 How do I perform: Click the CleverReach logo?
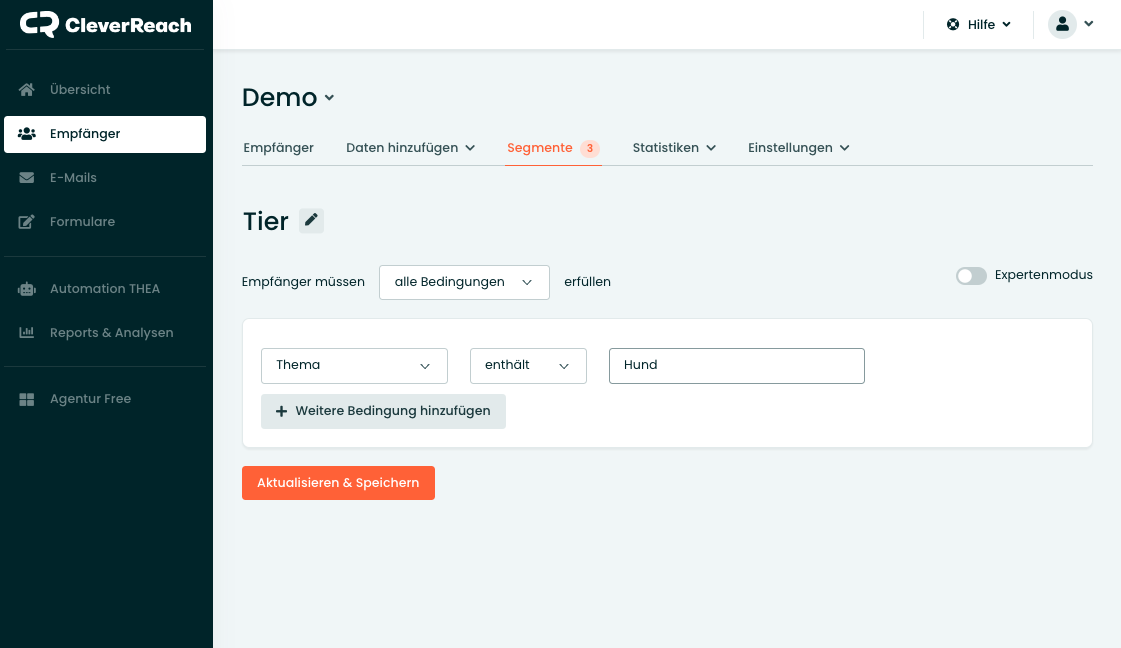point(105,24)
